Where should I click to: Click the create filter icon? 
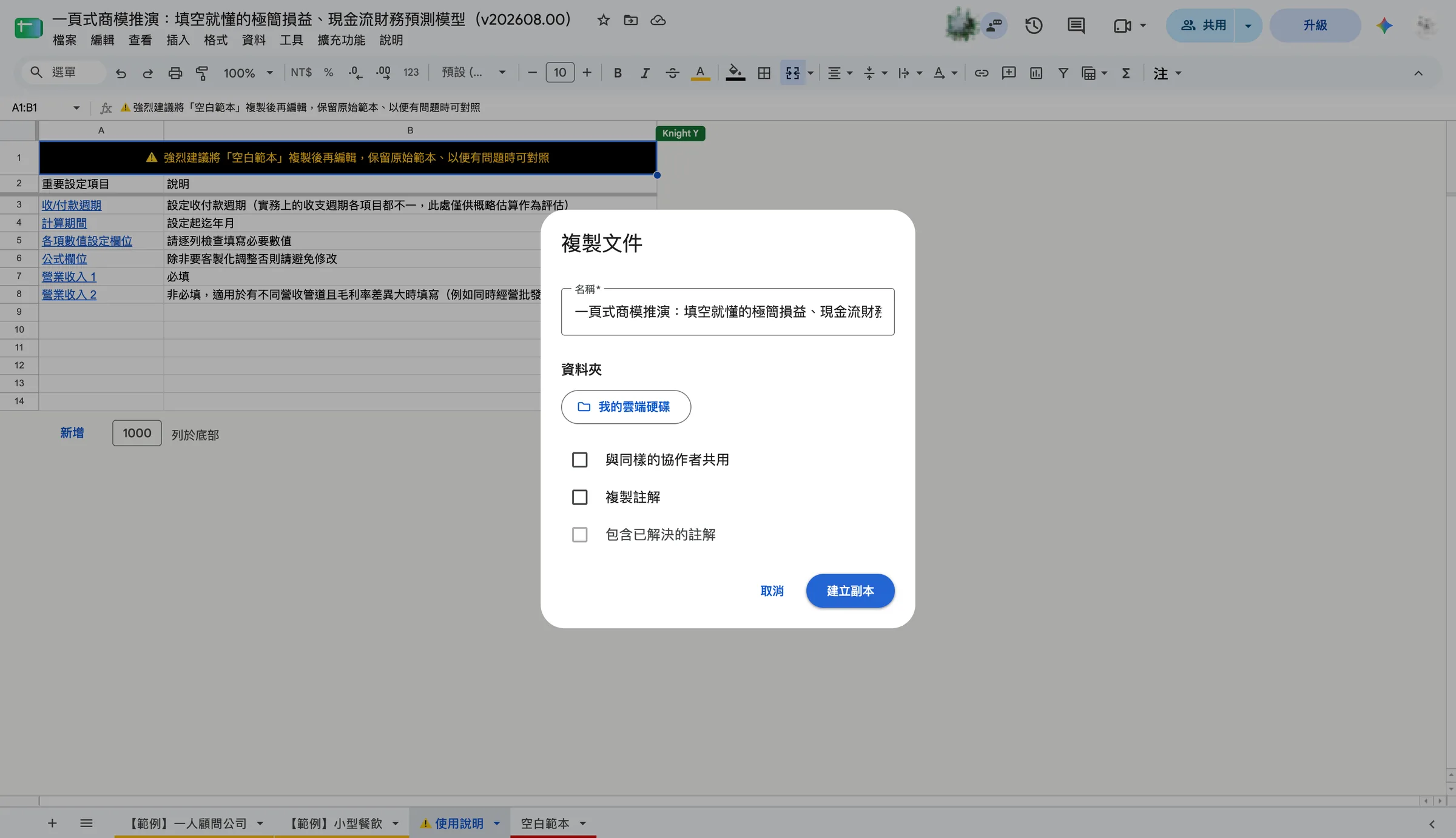1063,73
